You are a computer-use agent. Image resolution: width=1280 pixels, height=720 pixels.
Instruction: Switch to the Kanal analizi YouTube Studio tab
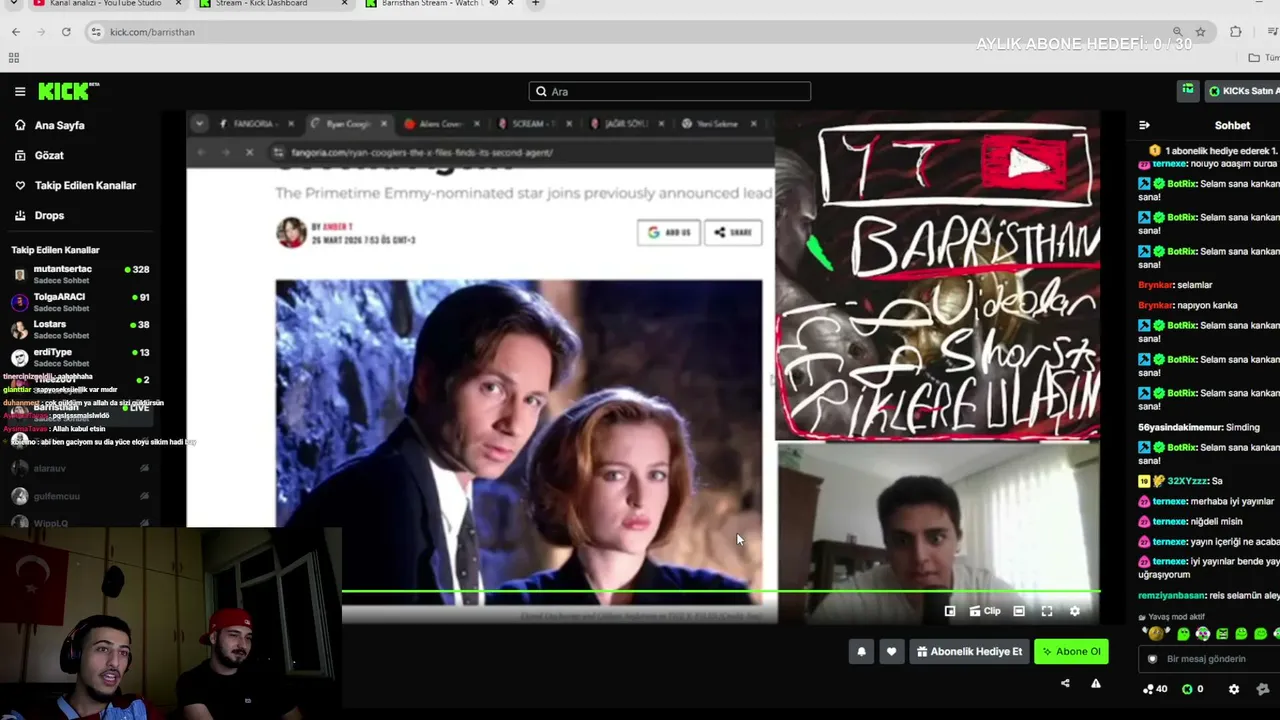point(104,4)
